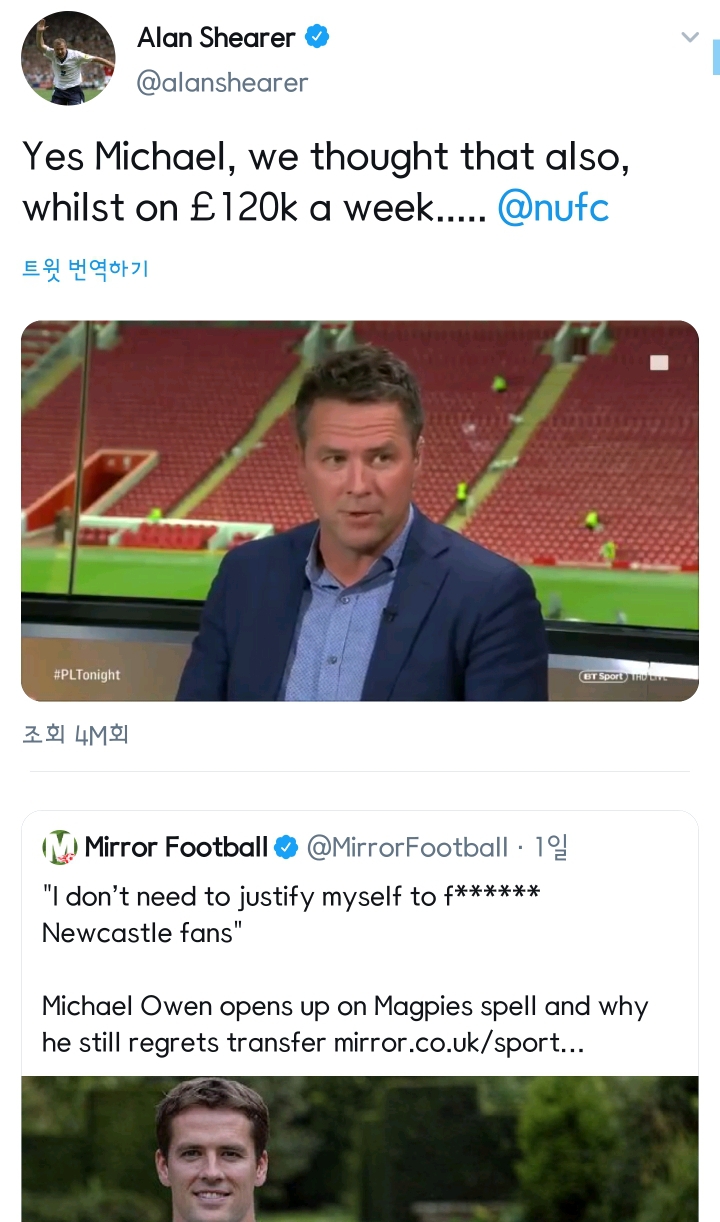Open the @nufc mention link
Screen dimensions: 720x1222
(x=554, y=207)
